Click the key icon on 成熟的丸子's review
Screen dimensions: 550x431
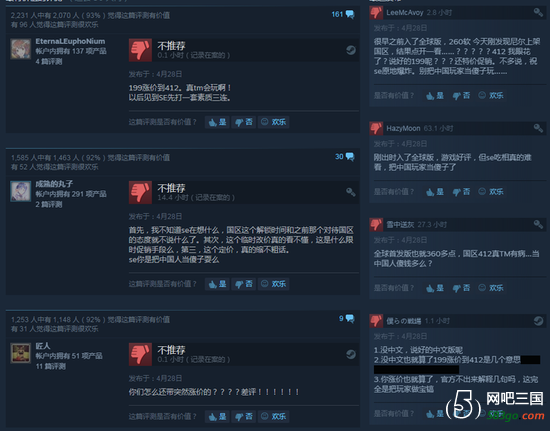(x=351, y=192)
